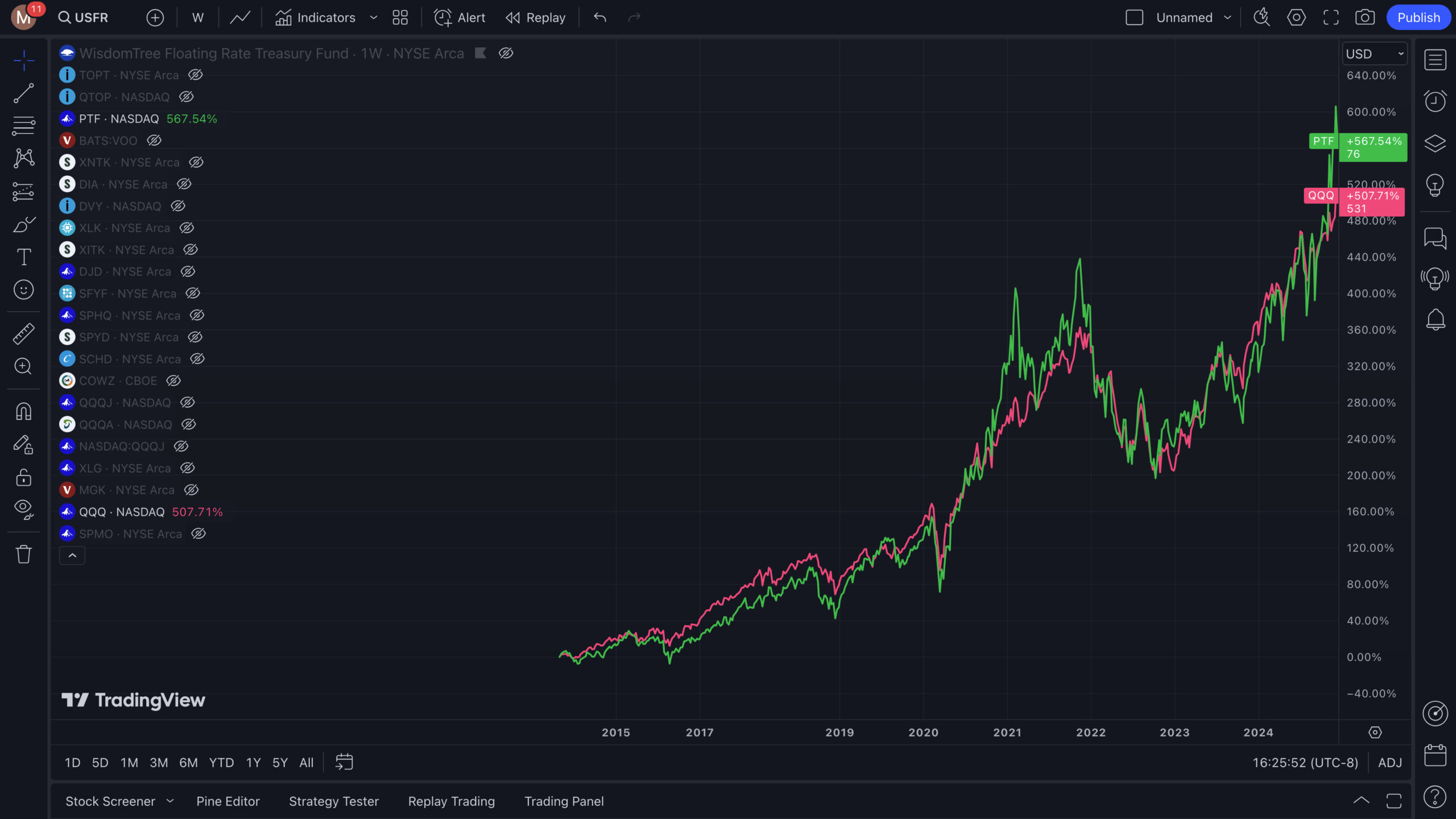Show the XLK NYSE Arca series
The image size is (1456, 819).
187,228
